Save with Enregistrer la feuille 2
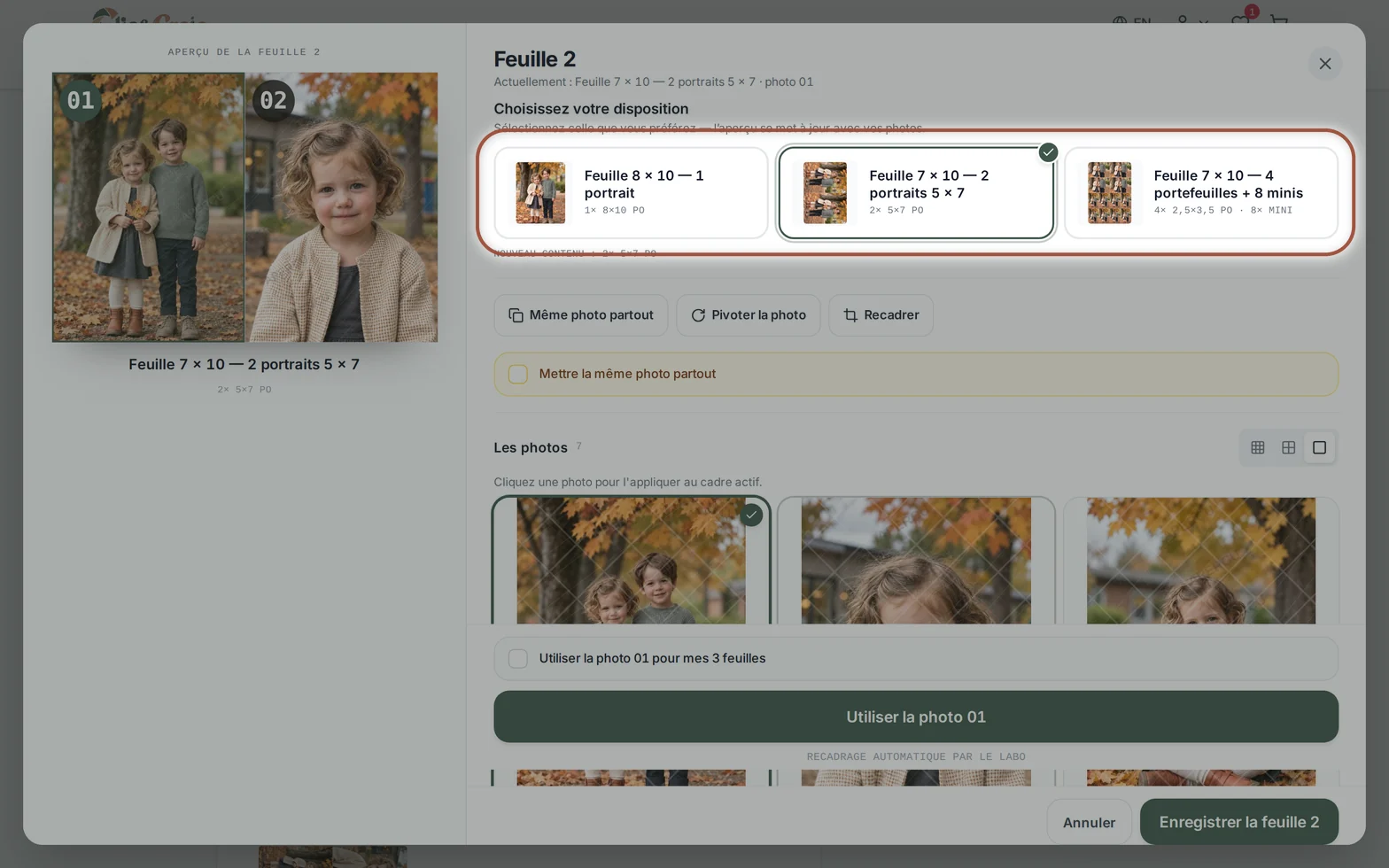 (x=1238, y=822)
